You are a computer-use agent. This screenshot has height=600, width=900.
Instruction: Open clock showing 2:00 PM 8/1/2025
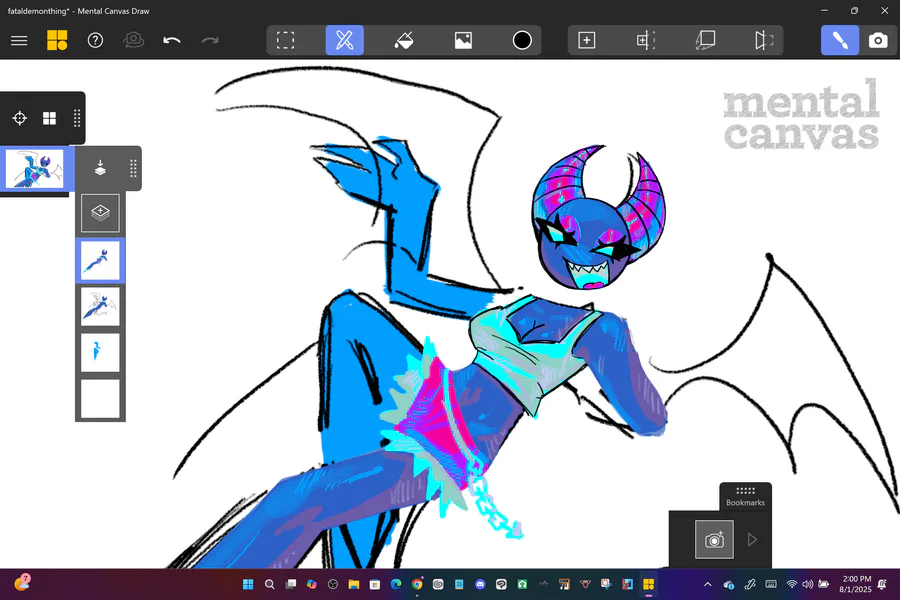click(855, 584)
